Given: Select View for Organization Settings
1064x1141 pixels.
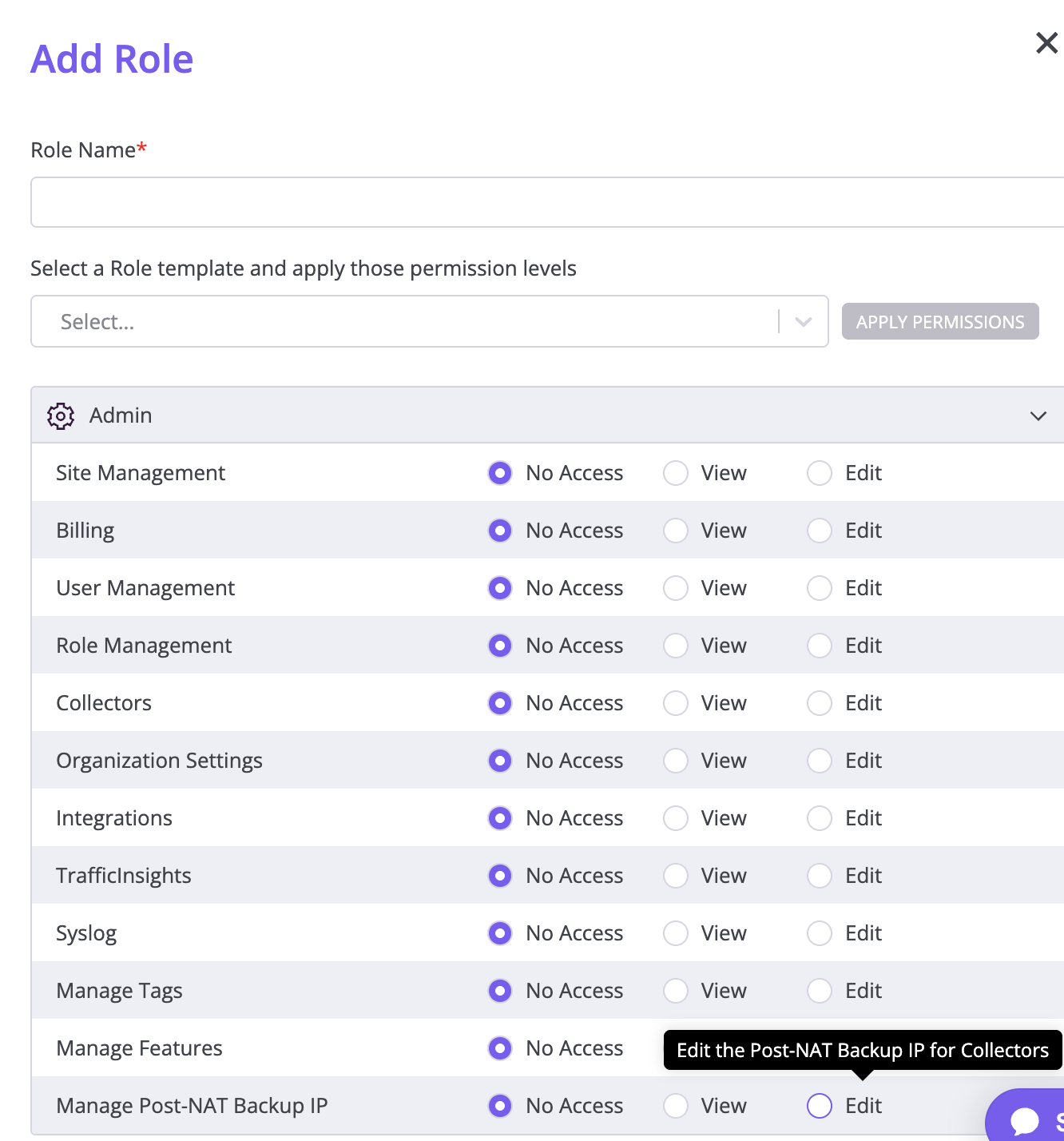Looking at the screenshot, I should pos(676,761).
